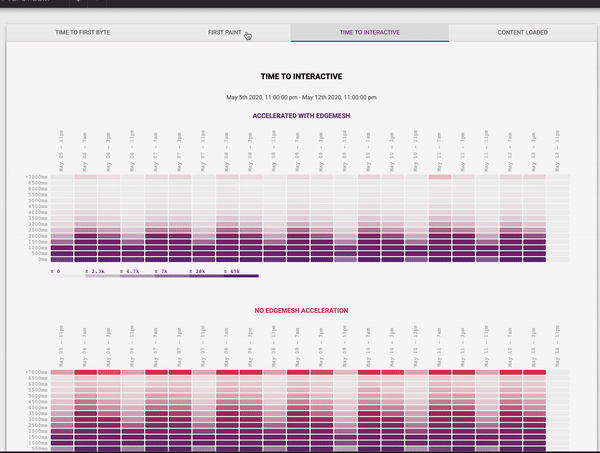600x453 pixels.
Task: Open the First Paint tab
Action: tap(225, 33)
